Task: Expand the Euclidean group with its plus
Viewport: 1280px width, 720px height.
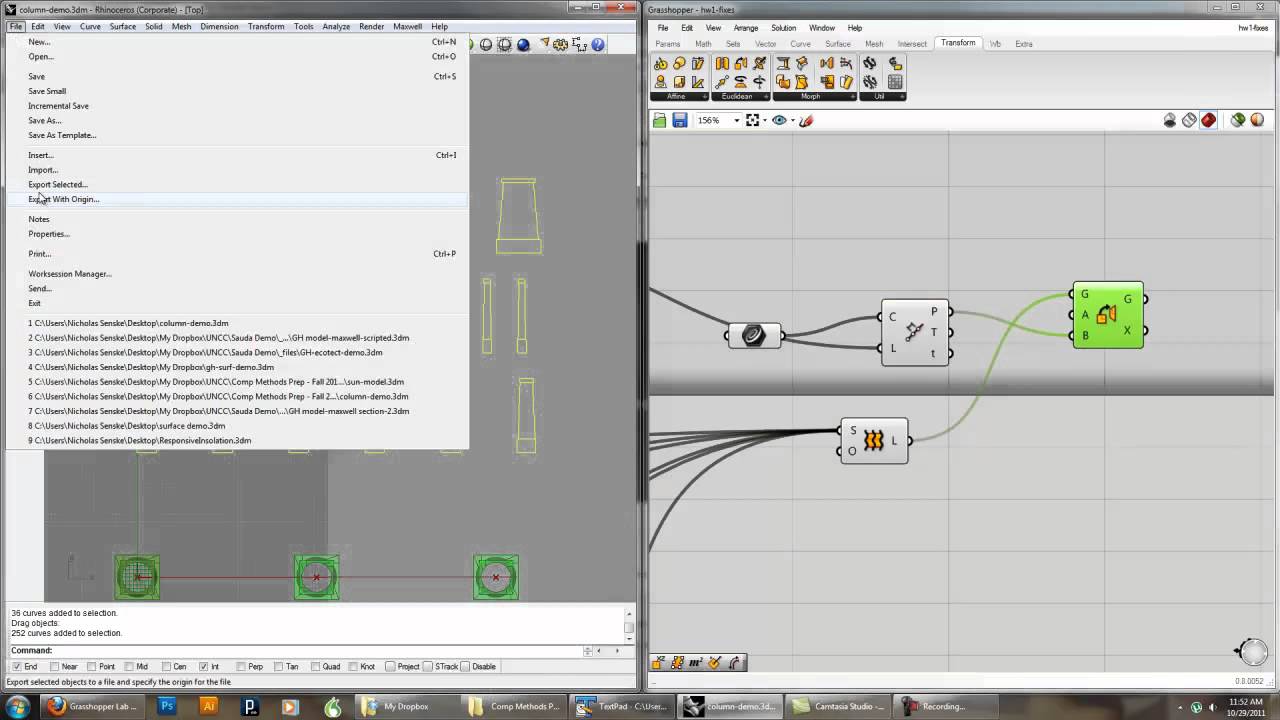Action: tap(766, 97)
